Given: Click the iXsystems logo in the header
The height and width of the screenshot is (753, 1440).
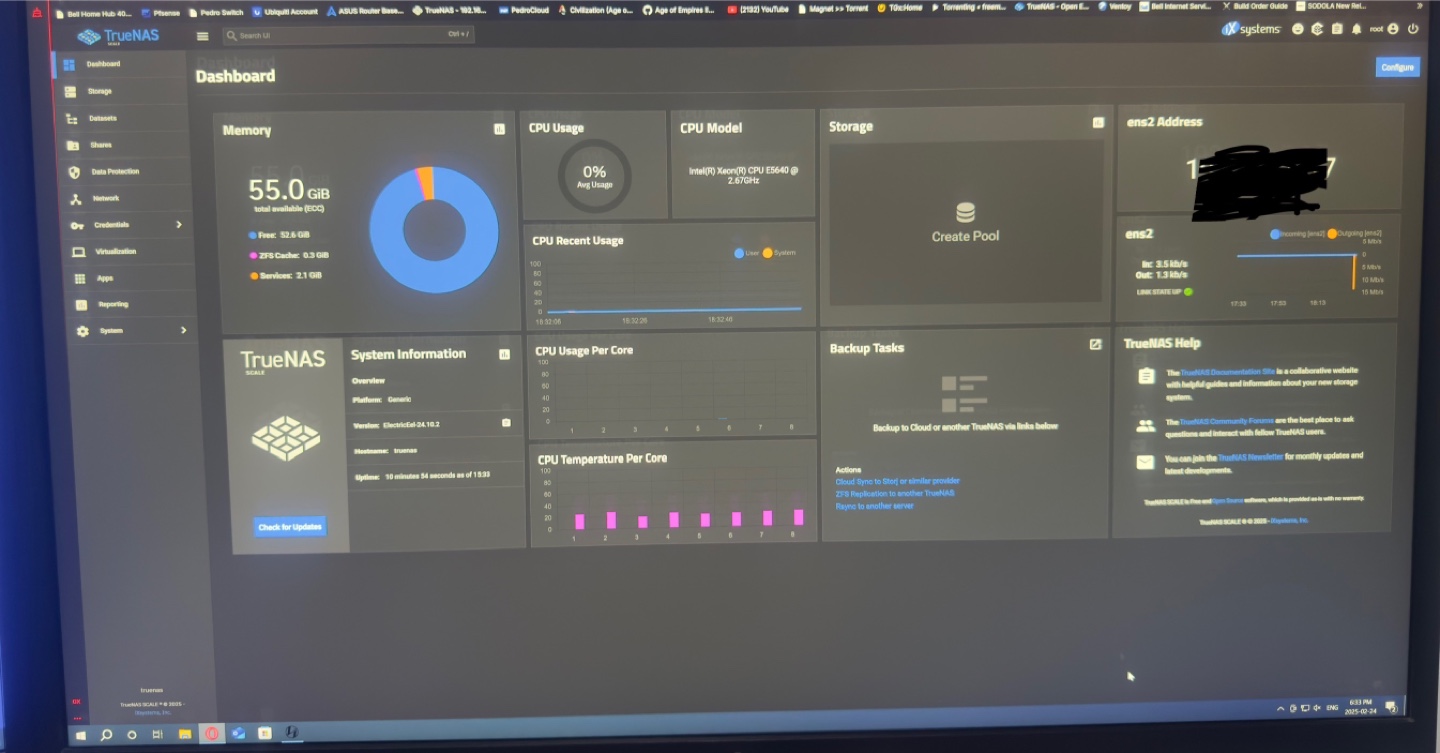Looking at the screenshot, I should coord(1251,29).
